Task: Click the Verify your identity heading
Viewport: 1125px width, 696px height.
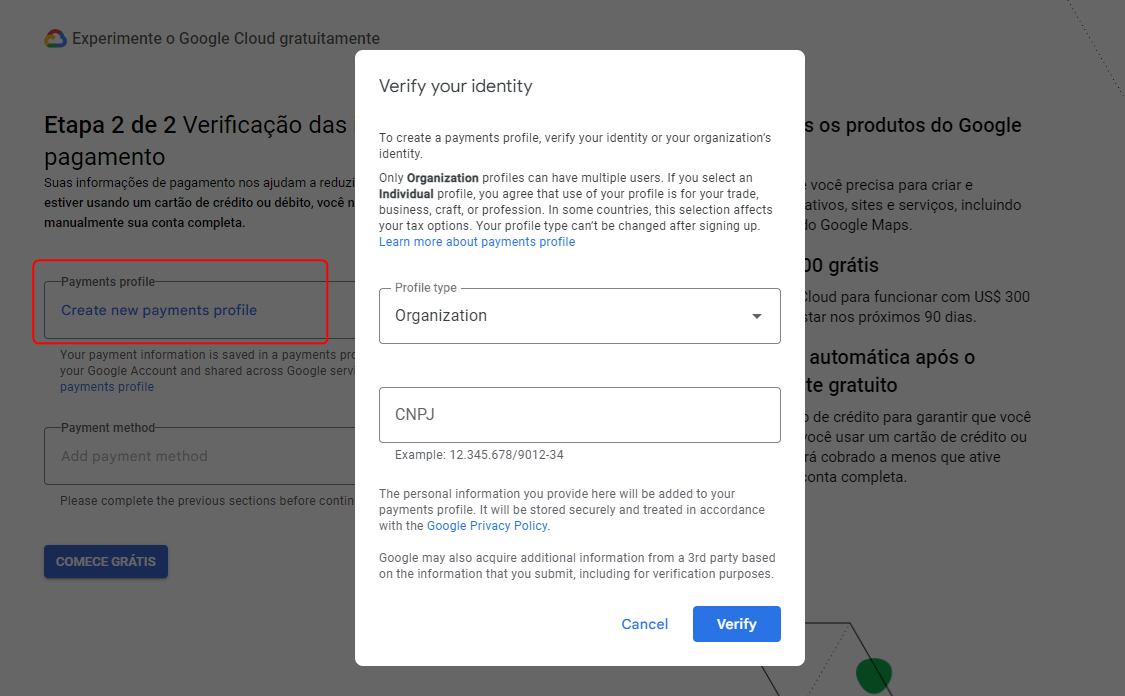Action: tap(456, 86)
